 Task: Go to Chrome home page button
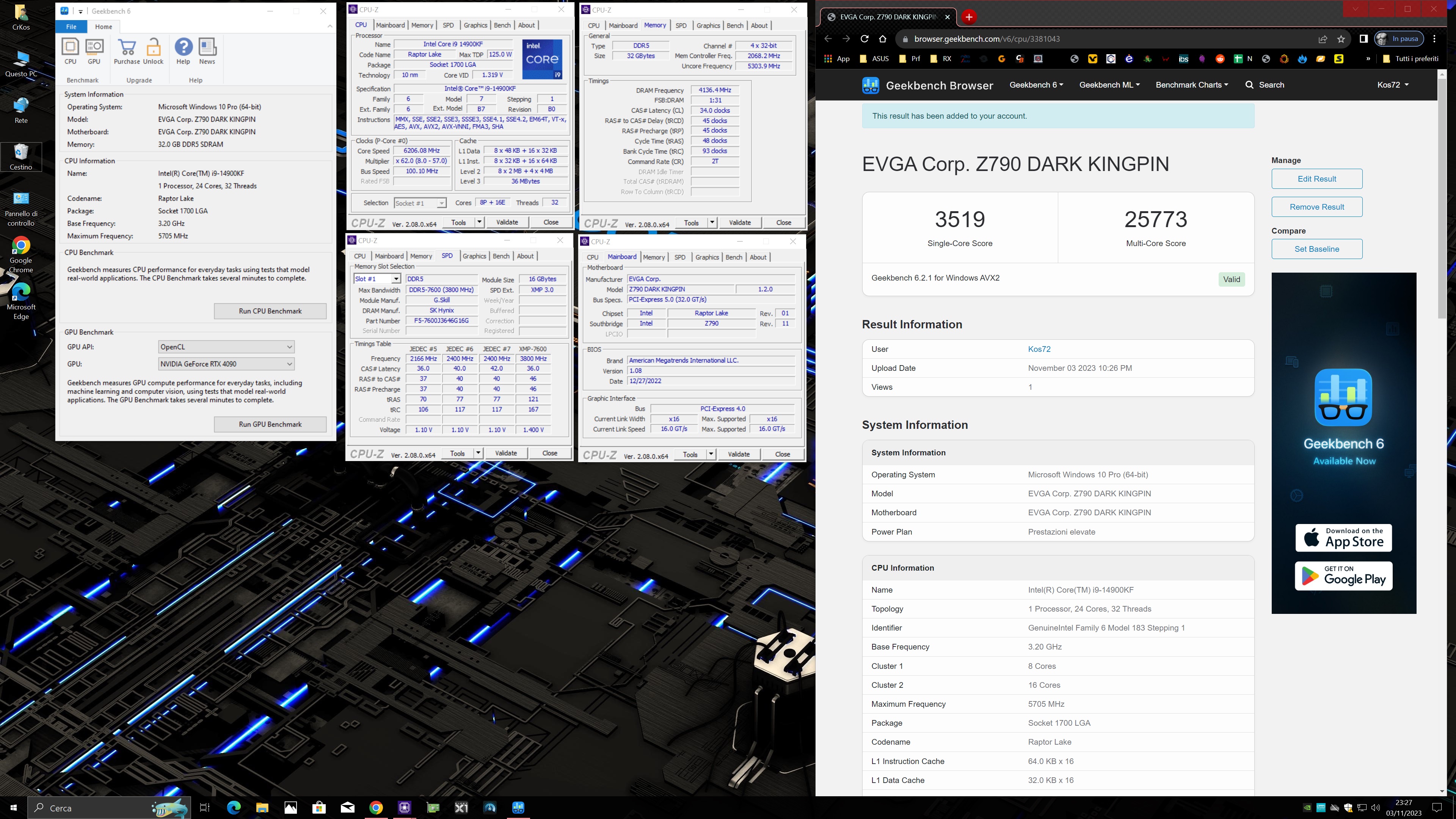click(x=882, y=39)
